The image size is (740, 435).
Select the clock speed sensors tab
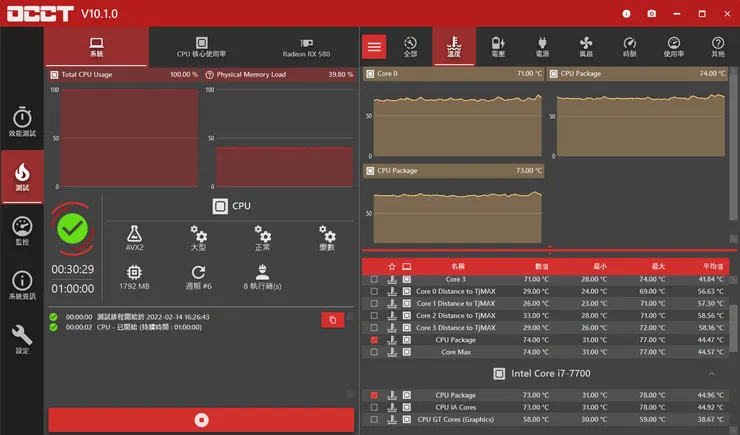[630, 47]
